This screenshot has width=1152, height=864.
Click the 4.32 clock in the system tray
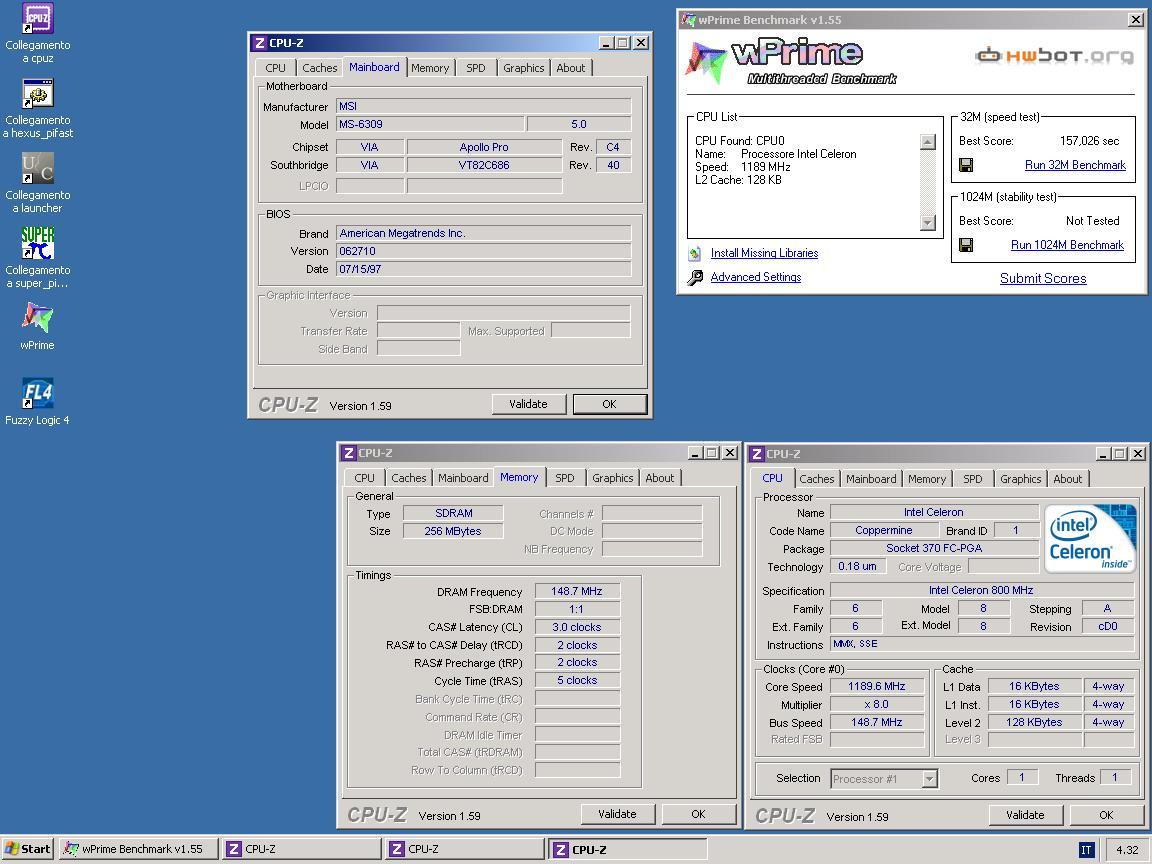pyautogui.click(x=1127, y=850)
